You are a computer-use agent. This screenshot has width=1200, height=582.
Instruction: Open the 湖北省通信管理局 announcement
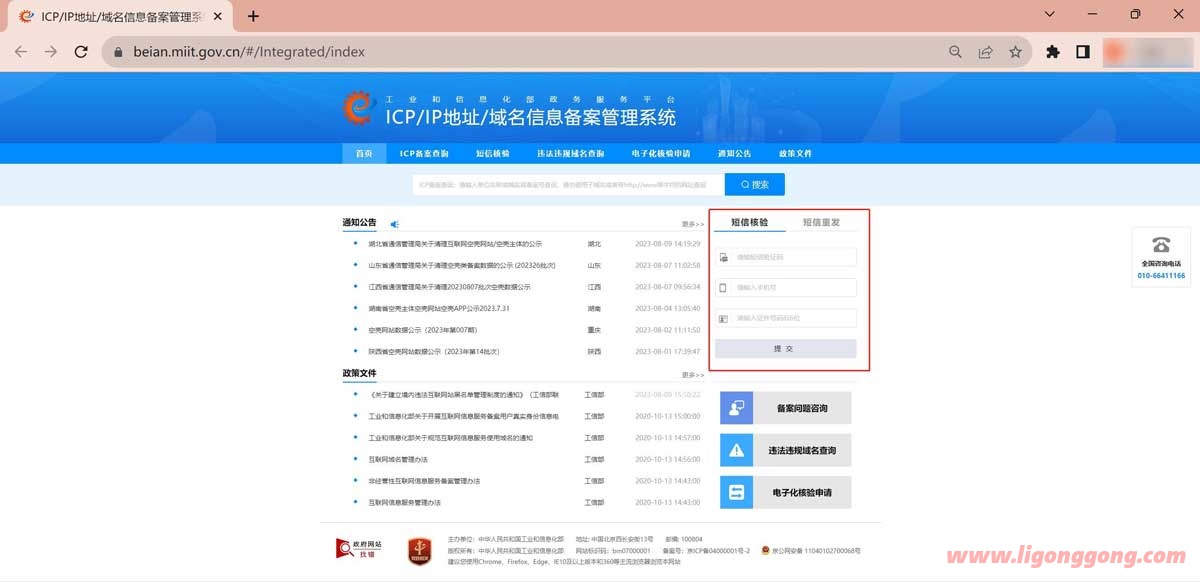point(455,243)
